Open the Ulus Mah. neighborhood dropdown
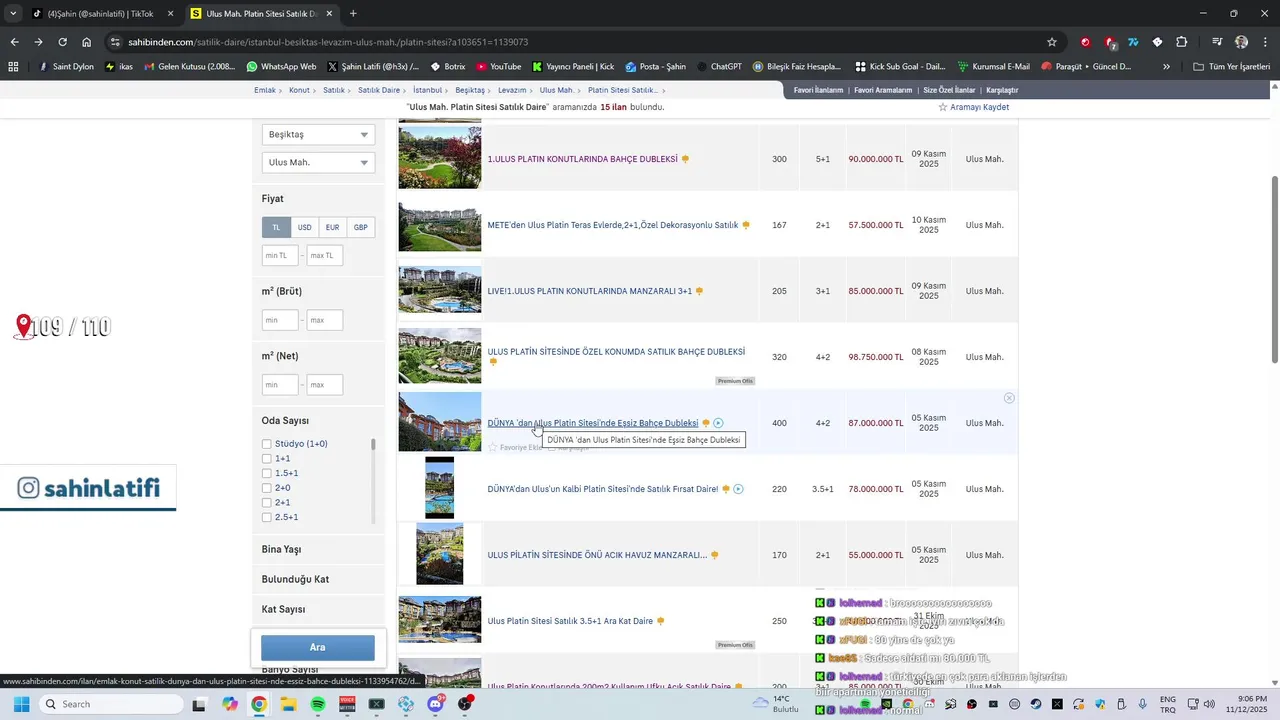This screenshot has height=720, width=1280. 318,162
